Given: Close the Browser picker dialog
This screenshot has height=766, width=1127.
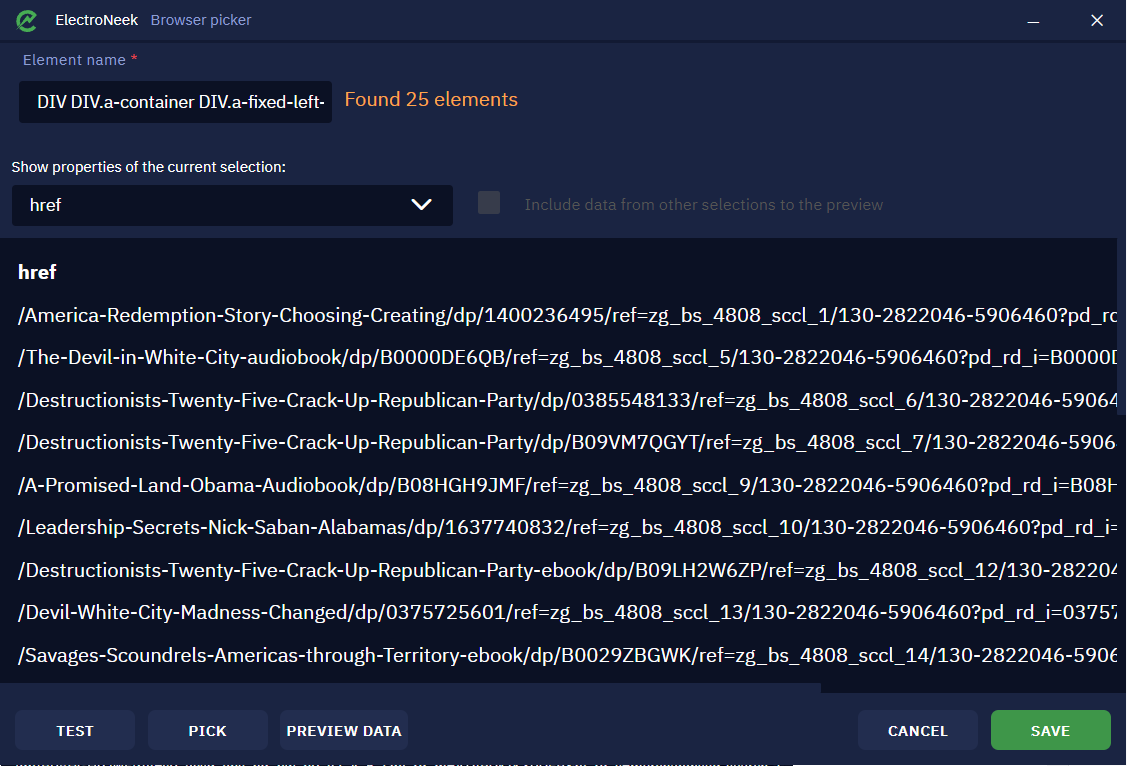Looking at the screenshot, I should click(x=1096, y=21).
